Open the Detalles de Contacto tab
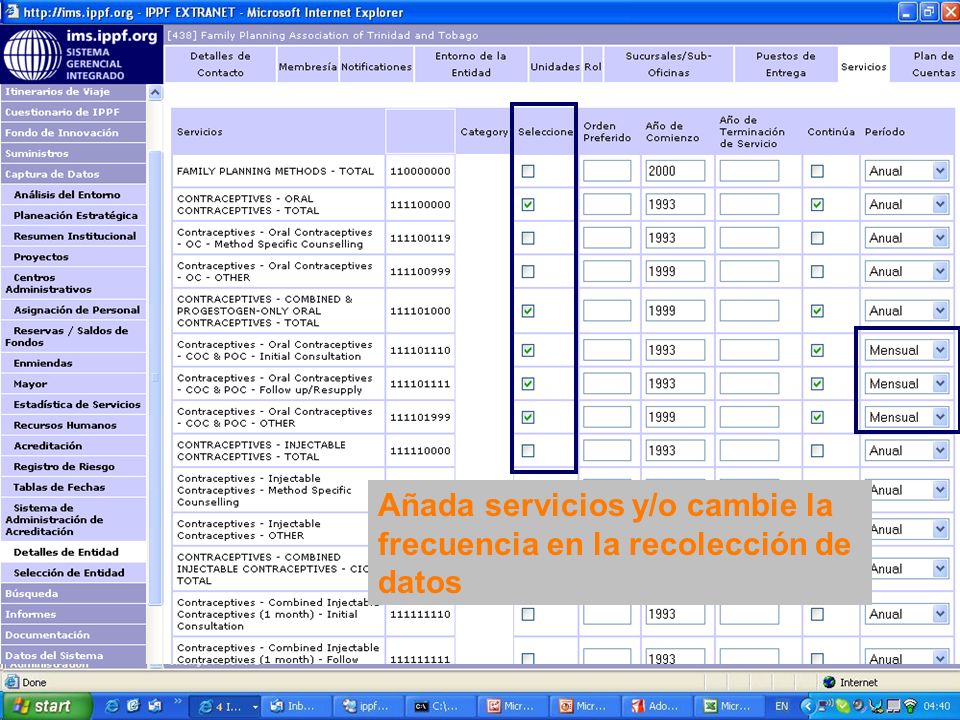The image size is (960, 720). click(220, 64)
